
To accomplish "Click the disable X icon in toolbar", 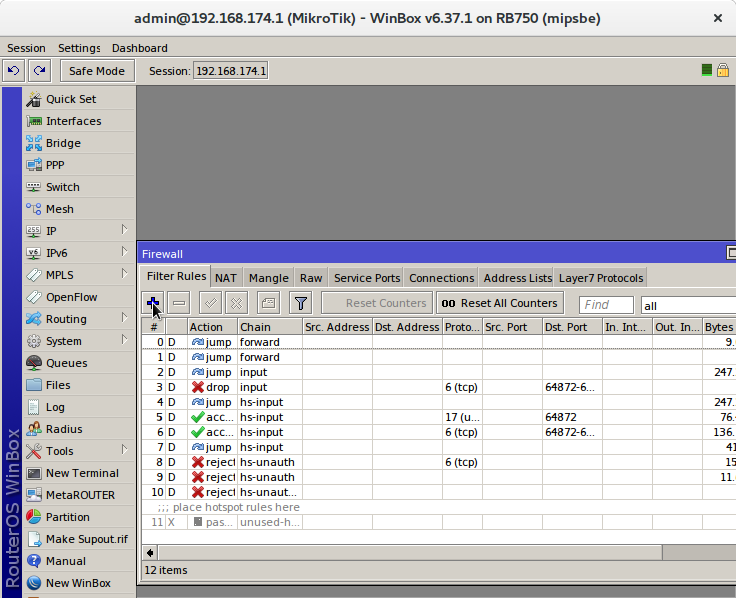I will pyautogui.click(x=237, y=303).
